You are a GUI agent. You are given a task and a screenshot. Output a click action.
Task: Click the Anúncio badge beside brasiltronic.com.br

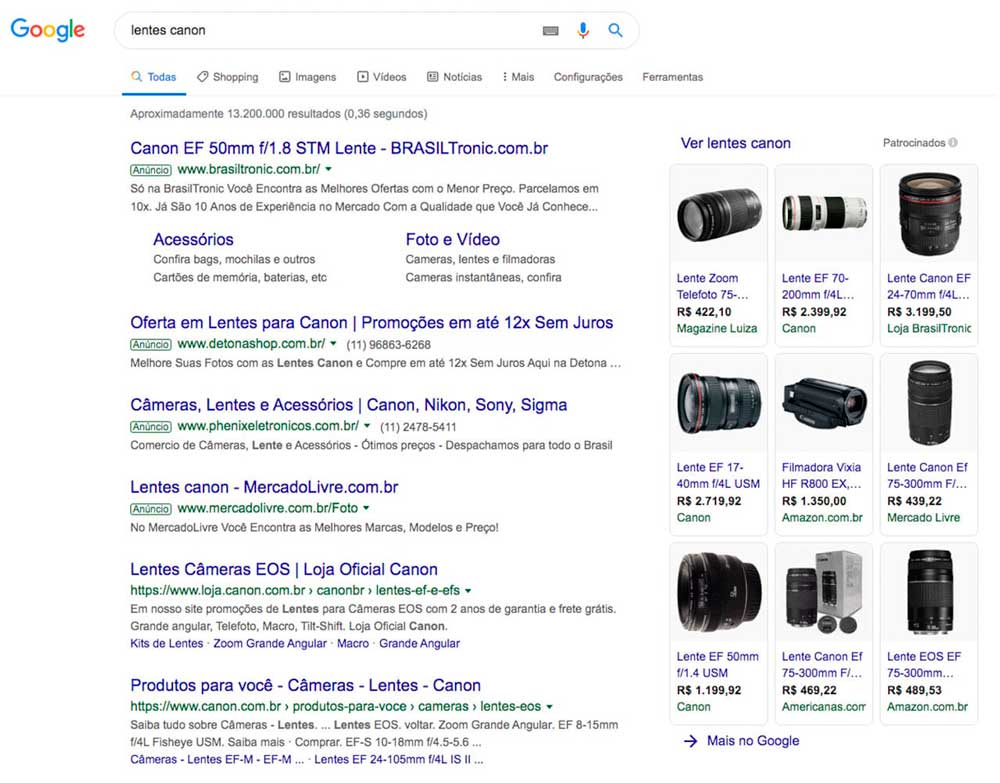[151, 170]
